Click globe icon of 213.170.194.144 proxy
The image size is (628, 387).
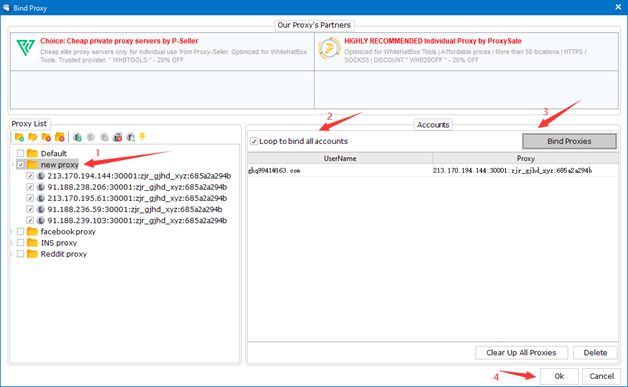[x=40, y=176]
